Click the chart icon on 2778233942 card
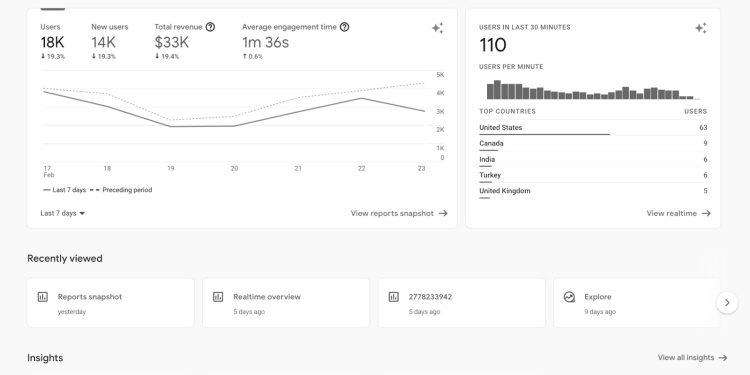 394,297
